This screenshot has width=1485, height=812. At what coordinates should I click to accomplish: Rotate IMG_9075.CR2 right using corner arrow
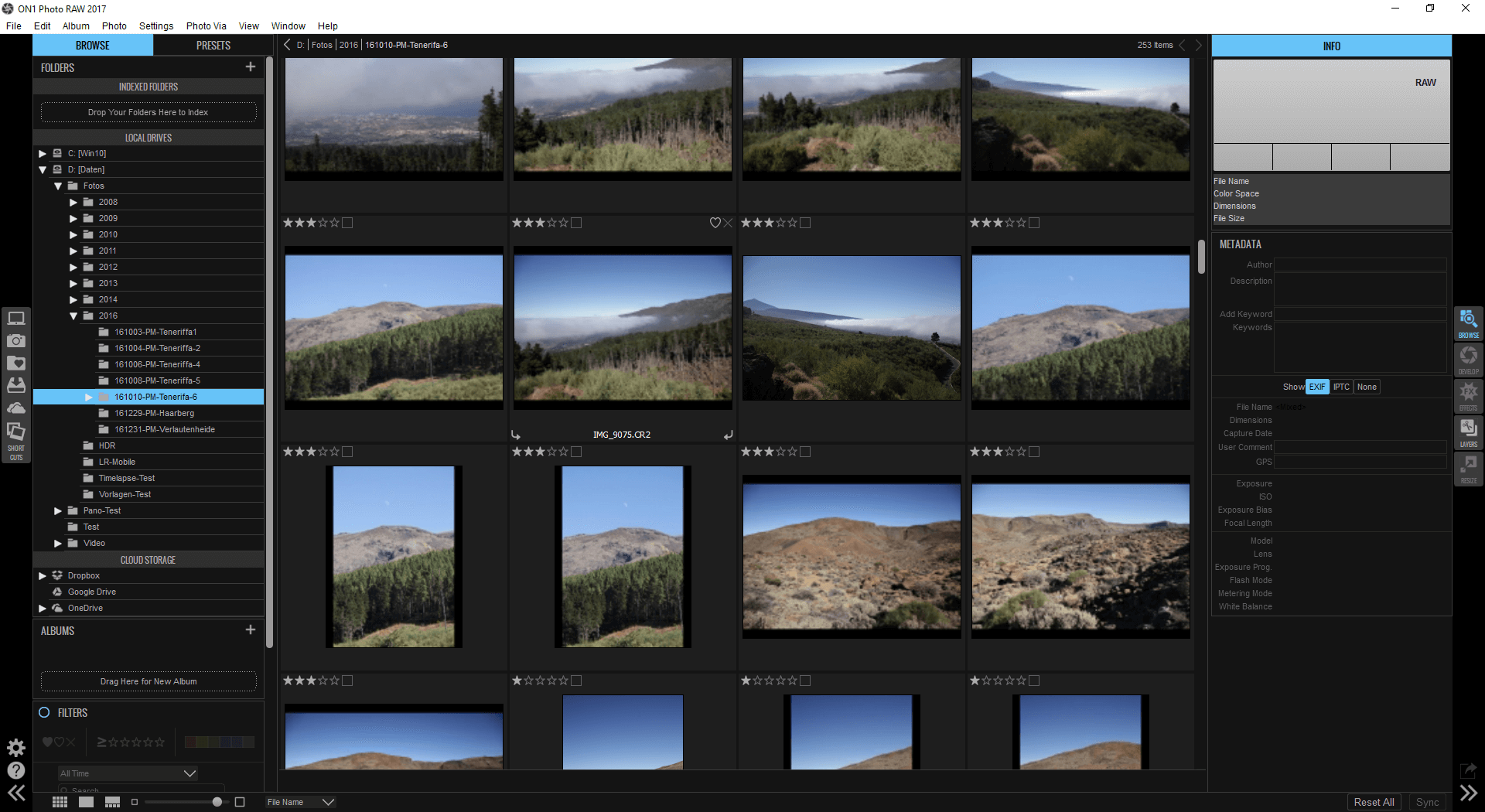pos(728,435)
